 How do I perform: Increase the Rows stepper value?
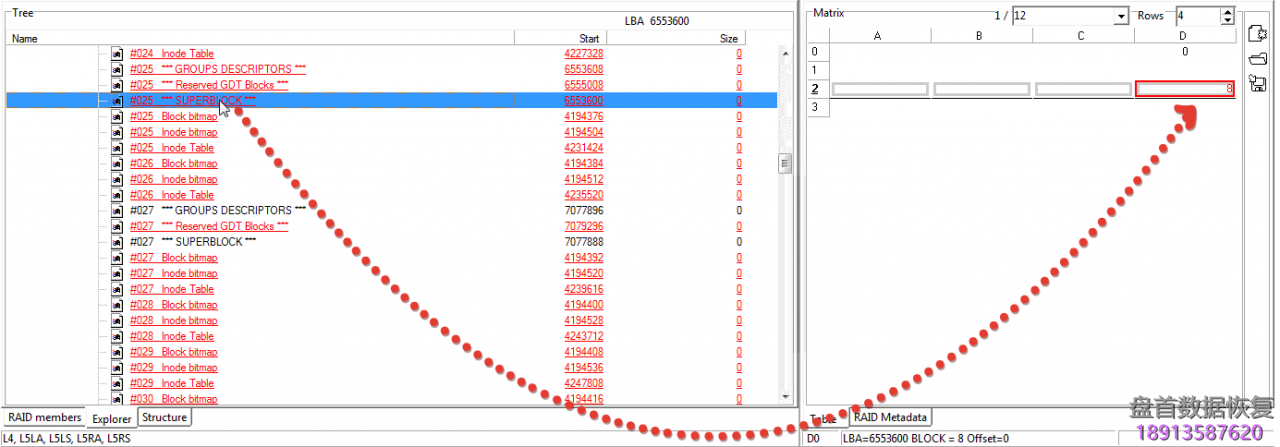click(x=1226, y=12)
